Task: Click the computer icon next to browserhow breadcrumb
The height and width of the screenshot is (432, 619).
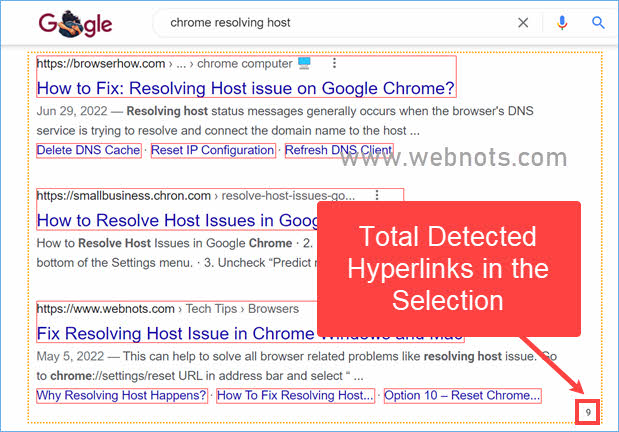Action: click(x=305, y=64)
